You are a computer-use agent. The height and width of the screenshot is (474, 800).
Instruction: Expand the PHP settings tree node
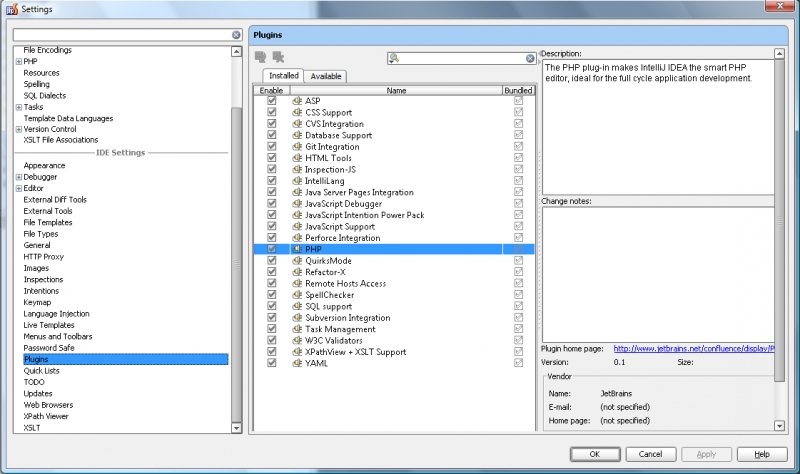coord(19,62)
